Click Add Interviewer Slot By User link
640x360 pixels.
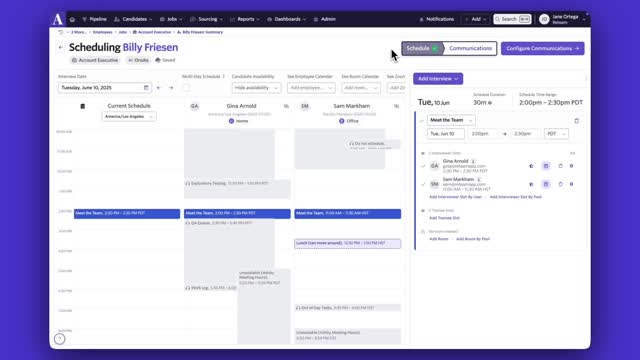pyautogui.click(x=455, y=197)
